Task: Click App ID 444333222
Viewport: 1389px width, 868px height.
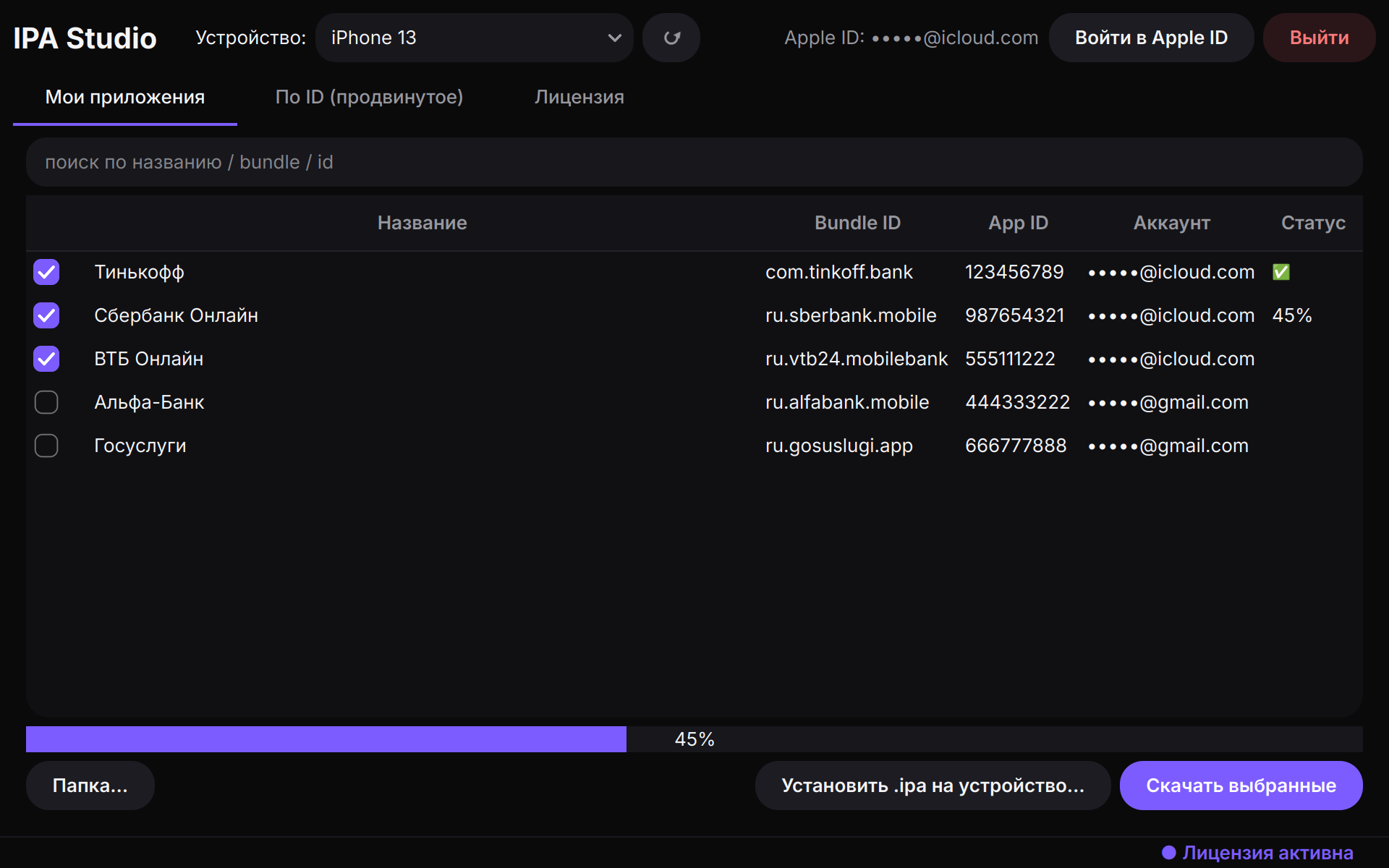Action: pyautogui.click(x=1017, y=402)
